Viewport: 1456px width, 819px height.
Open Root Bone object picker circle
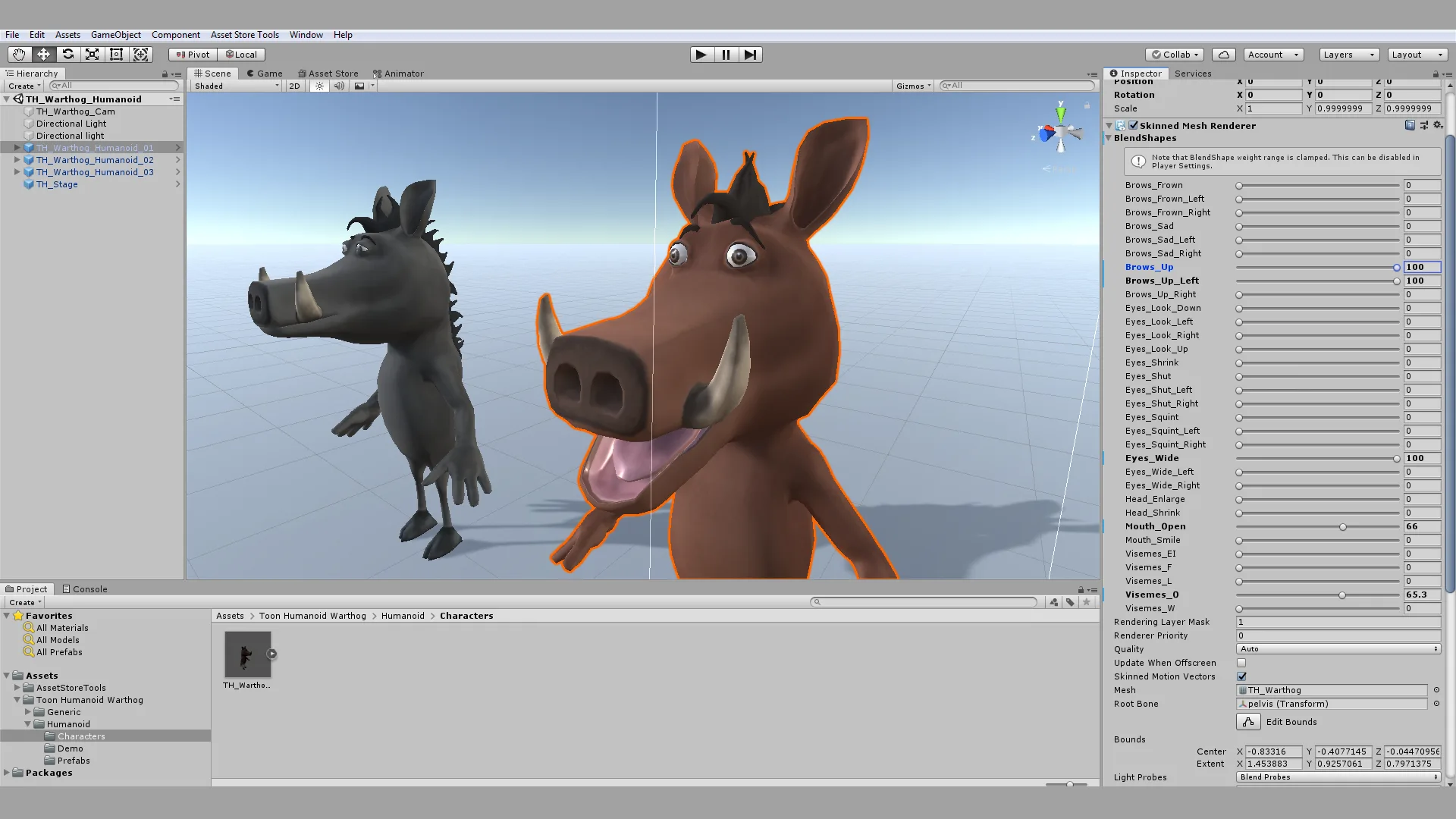[x=1436, y=704]
